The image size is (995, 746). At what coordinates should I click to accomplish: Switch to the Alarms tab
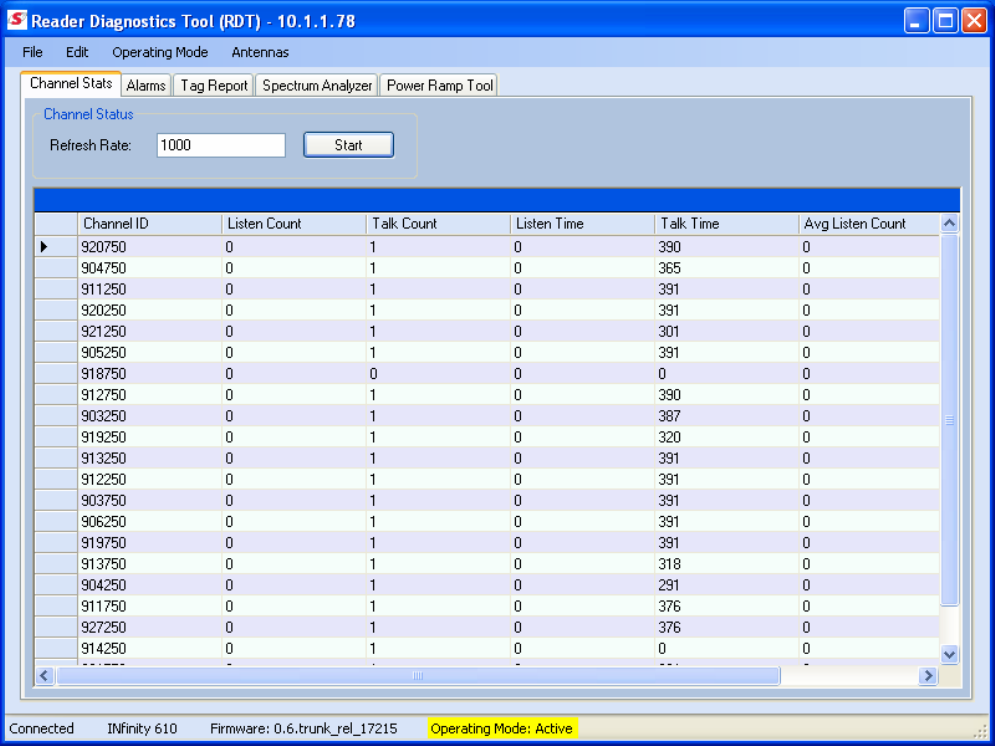146,85
